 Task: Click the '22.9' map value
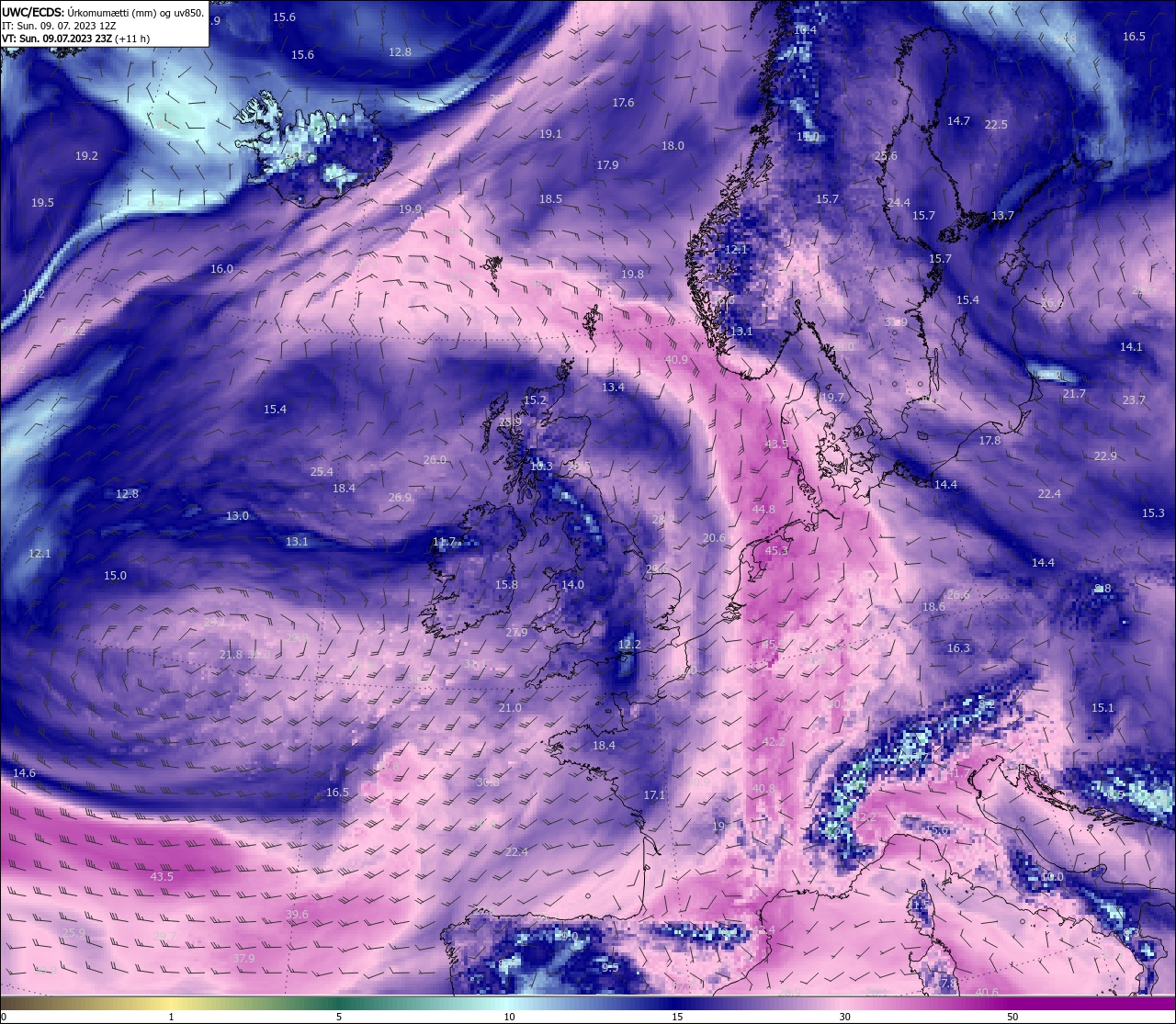coord(1105,456)
